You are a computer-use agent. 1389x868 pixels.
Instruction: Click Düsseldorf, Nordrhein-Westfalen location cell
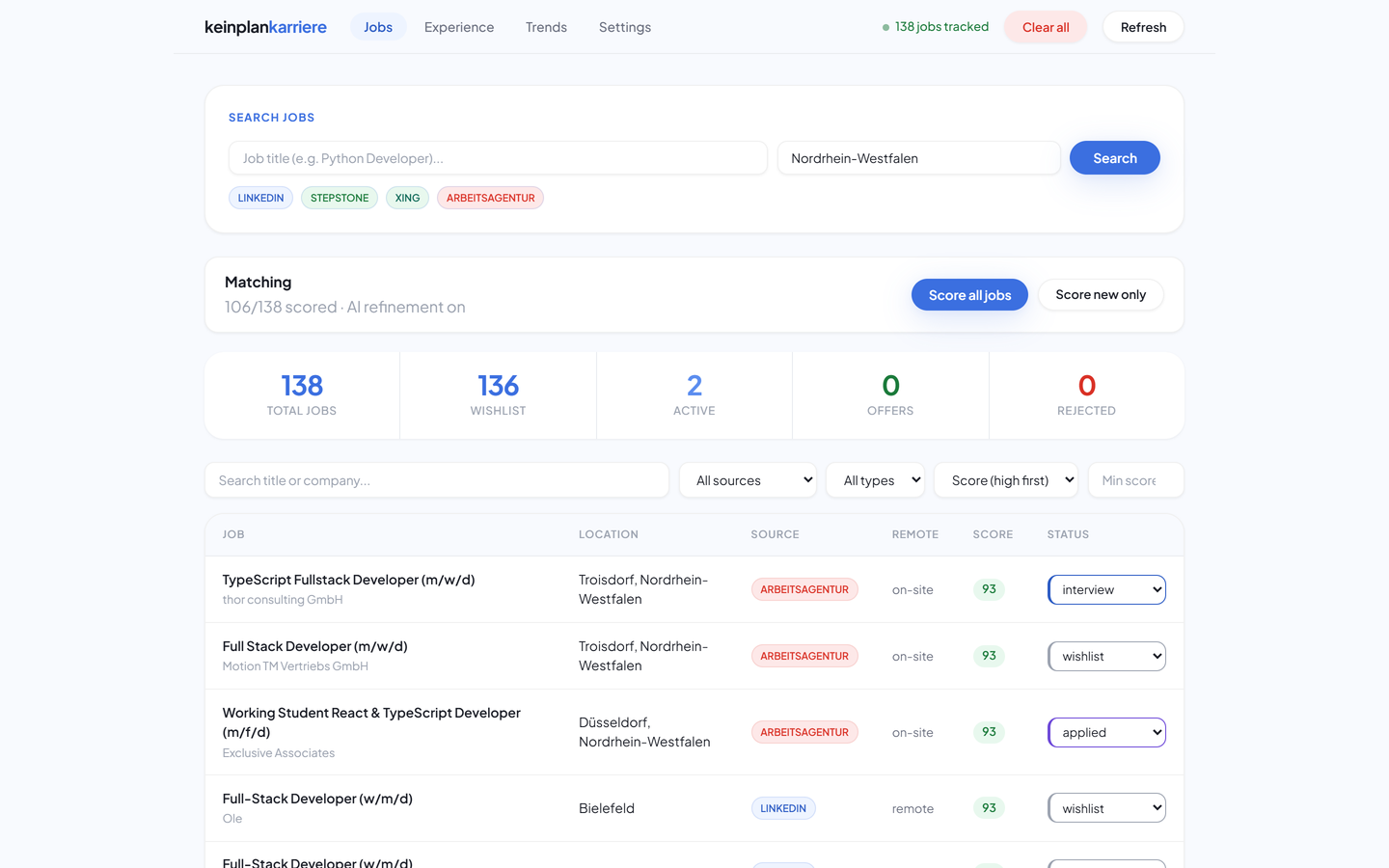pyautogui.click(x=644, y=732)
